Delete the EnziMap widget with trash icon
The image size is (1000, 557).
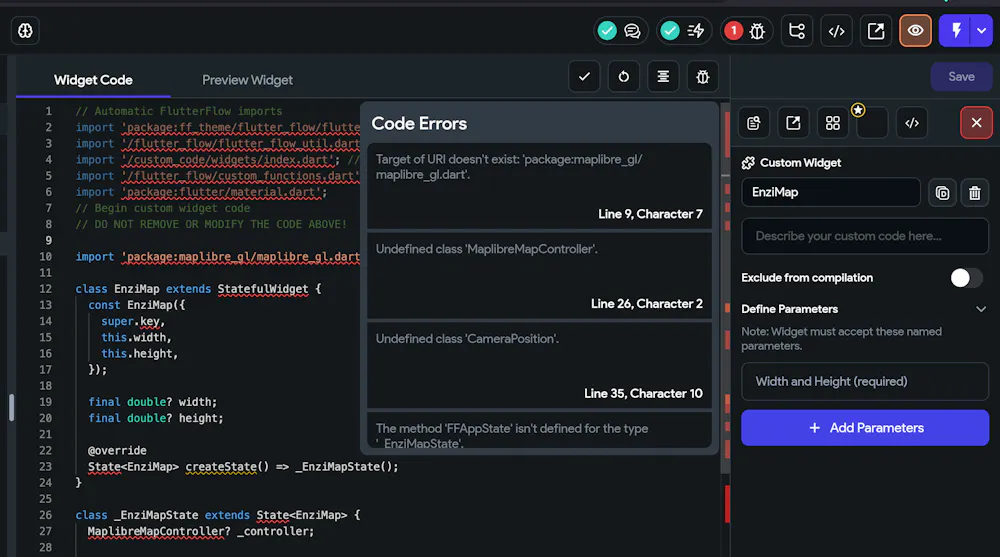tap(974, 193)
